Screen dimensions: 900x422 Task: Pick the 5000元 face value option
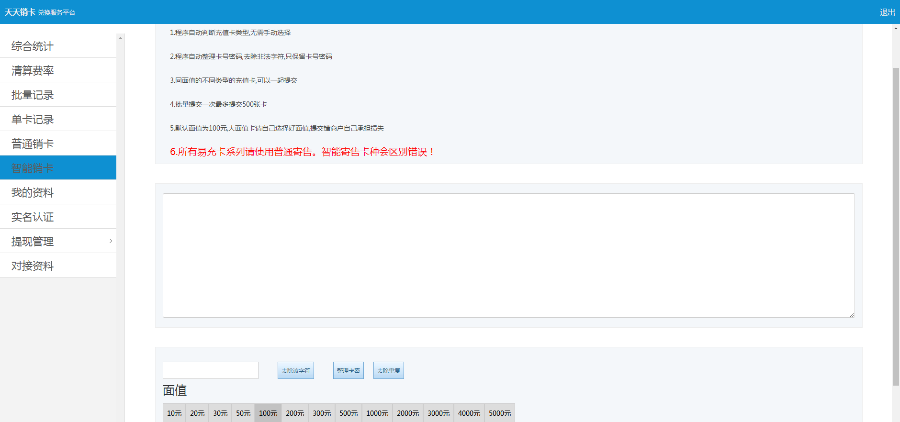(499, 412)
